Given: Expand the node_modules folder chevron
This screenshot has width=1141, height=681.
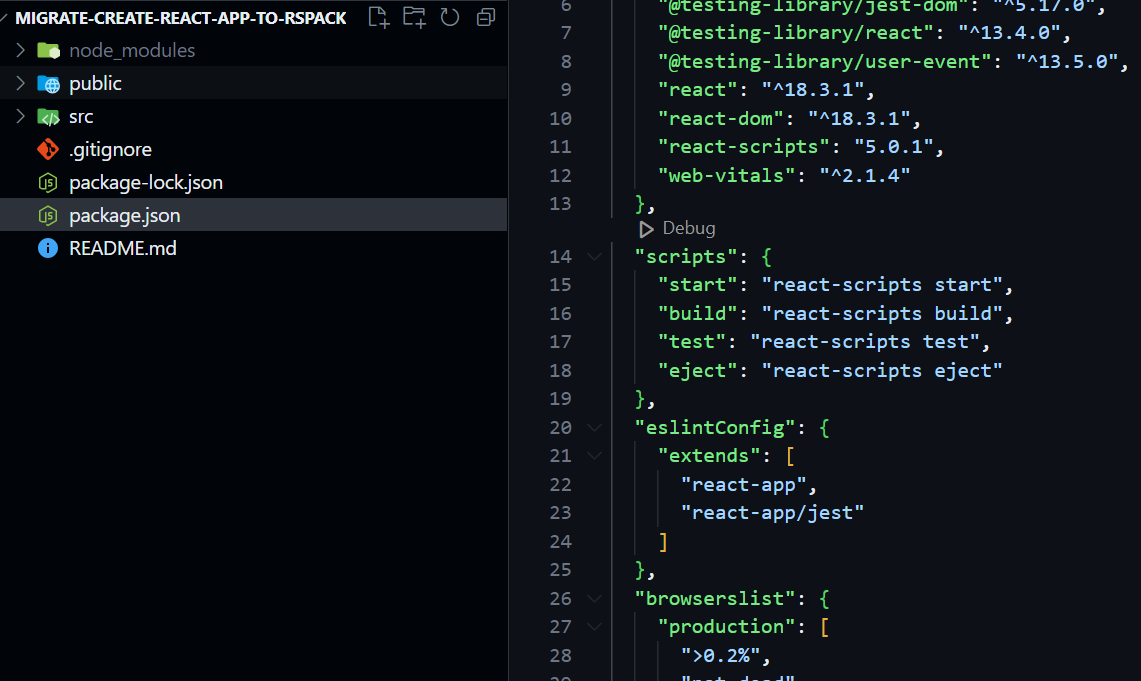Looking at the screenshot, I should (x=20, y=50).
